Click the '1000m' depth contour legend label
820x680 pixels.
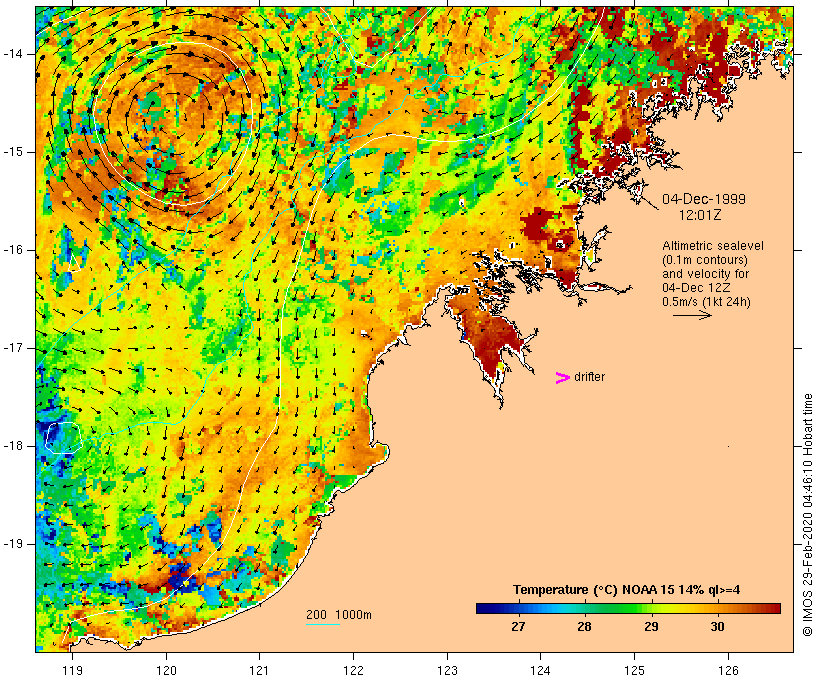click(354, 615)
